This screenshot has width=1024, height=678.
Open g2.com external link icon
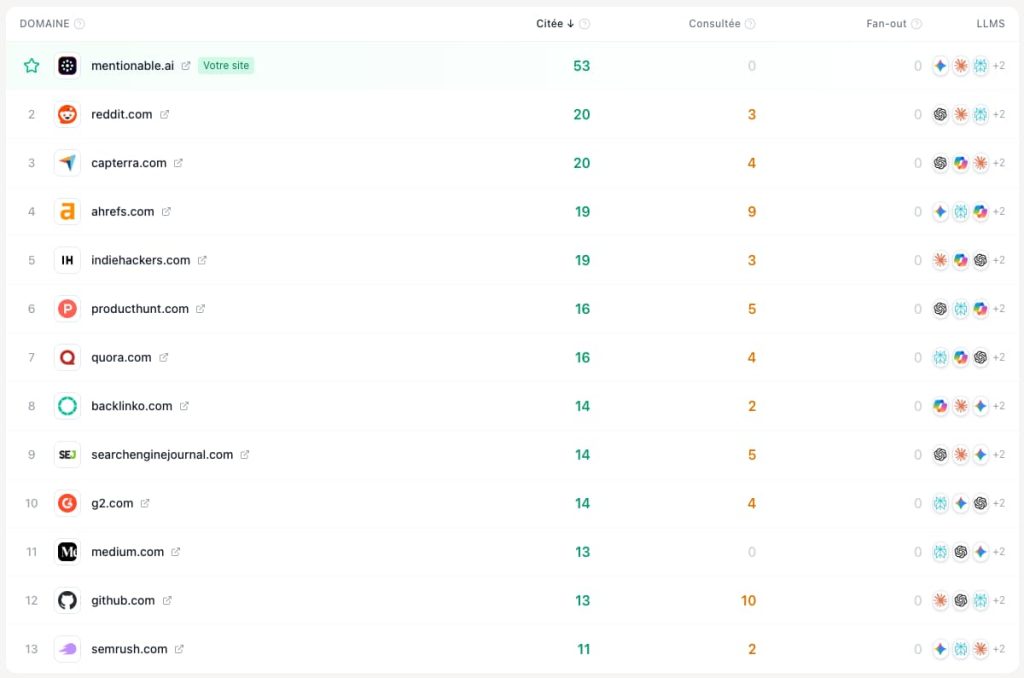(x=145, y=503)
